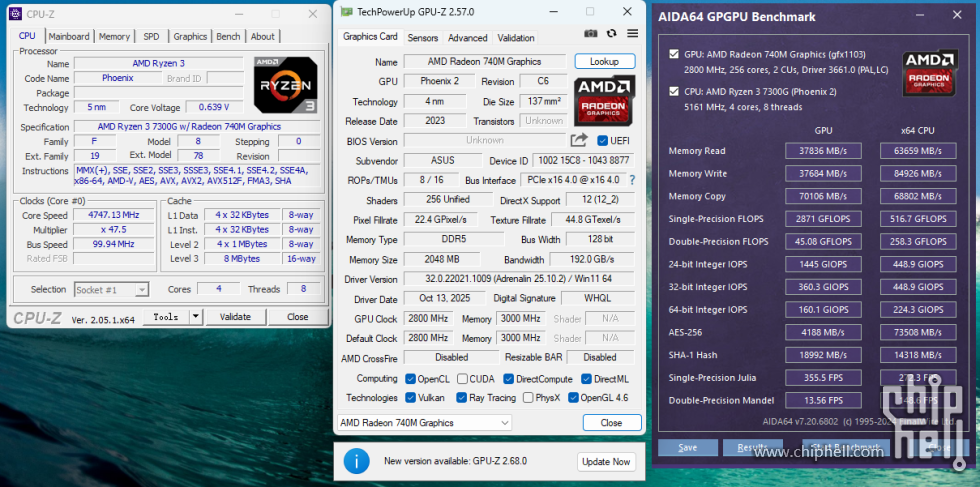The image size is (980, 487).
Task: Toggle the PhysX checkbox
Action: tap(528, 398)
